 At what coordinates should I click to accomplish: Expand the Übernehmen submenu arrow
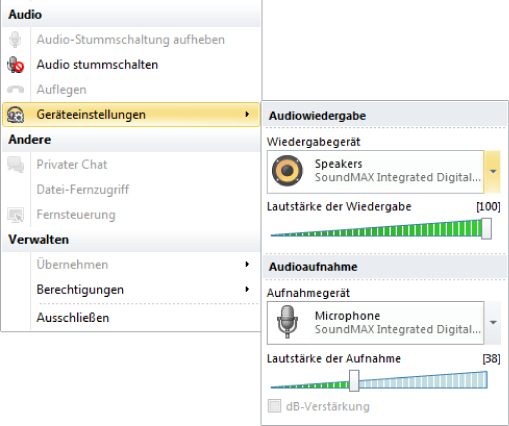(247, 264)
